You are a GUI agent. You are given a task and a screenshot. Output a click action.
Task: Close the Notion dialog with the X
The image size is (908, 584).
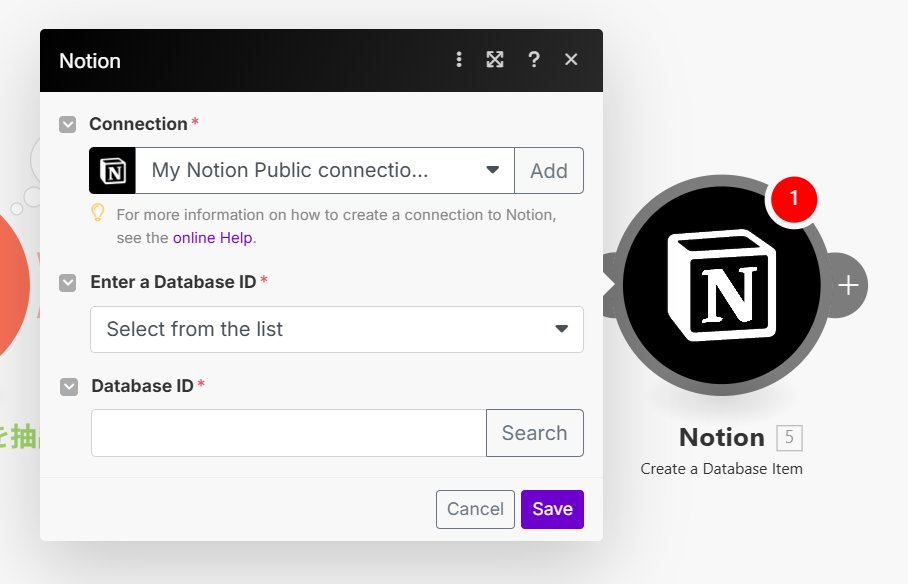(x=571, y=60)
